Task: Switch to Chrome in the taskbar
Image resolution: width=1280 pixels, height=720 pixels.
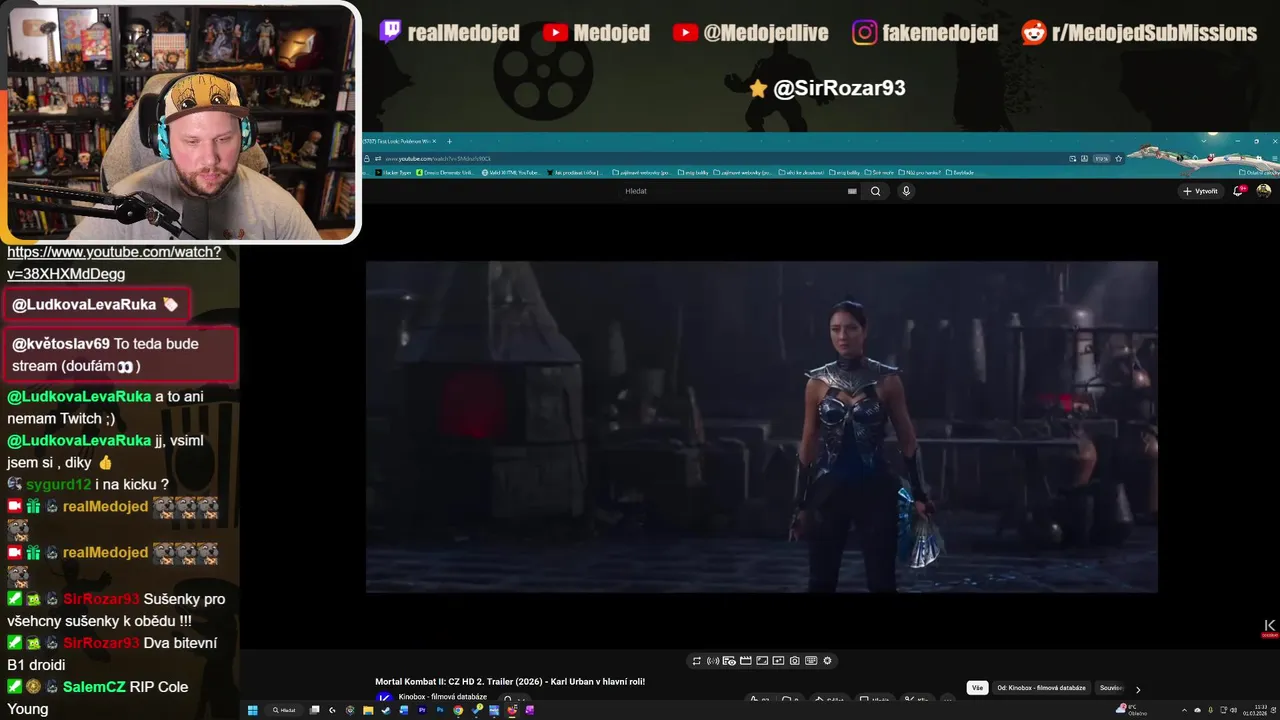Action: point(458,710)
